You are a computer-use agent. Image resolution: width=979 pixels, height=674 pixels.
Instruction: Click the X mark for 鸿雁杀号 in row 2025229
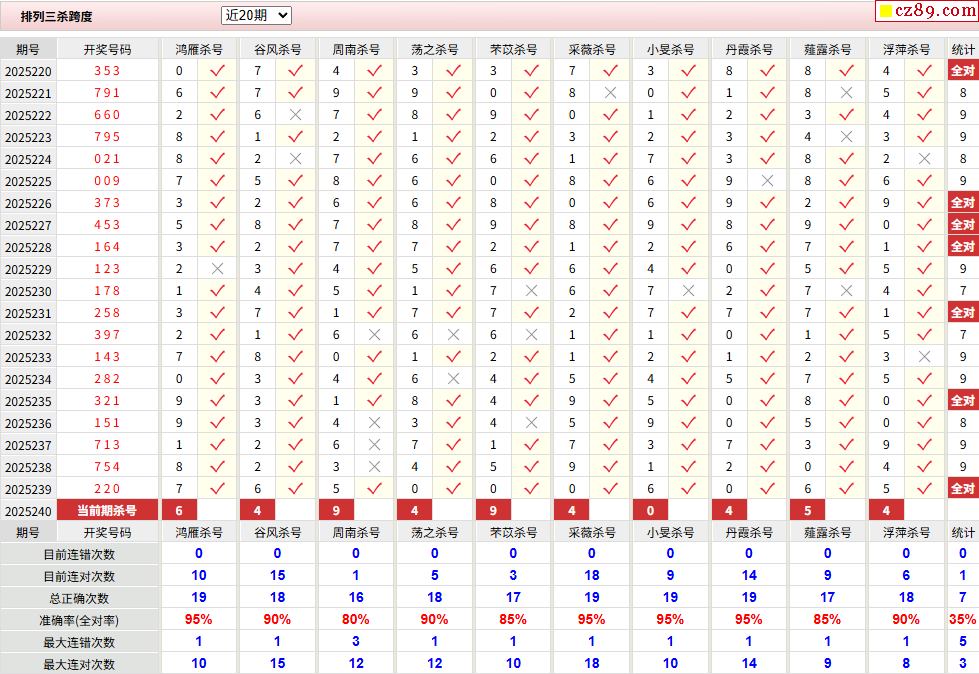click(217, 269)
